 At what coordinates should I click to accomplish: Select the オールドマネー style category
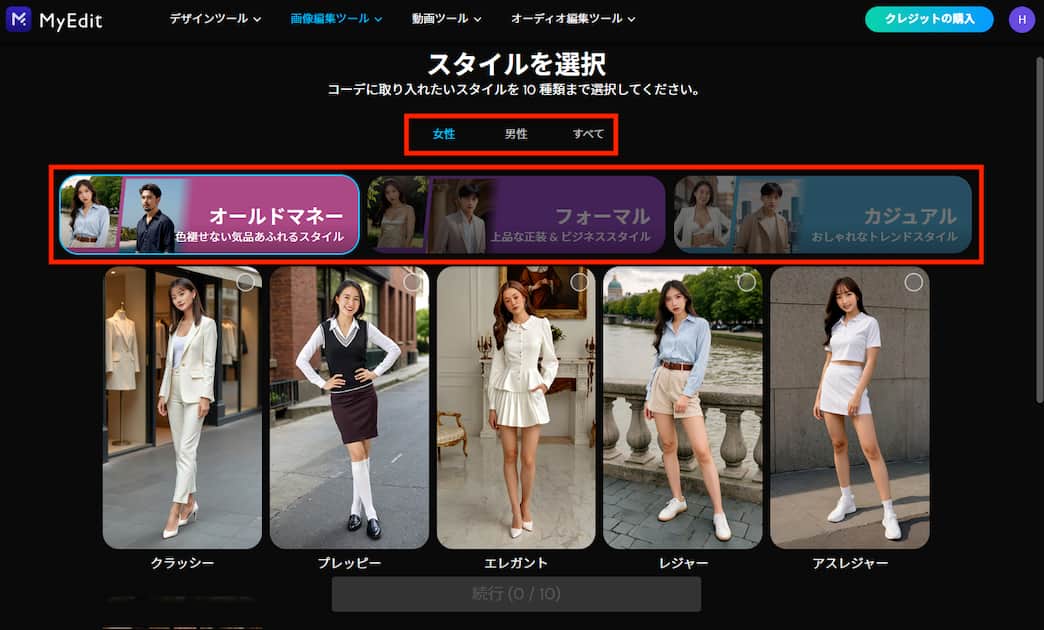209,214
